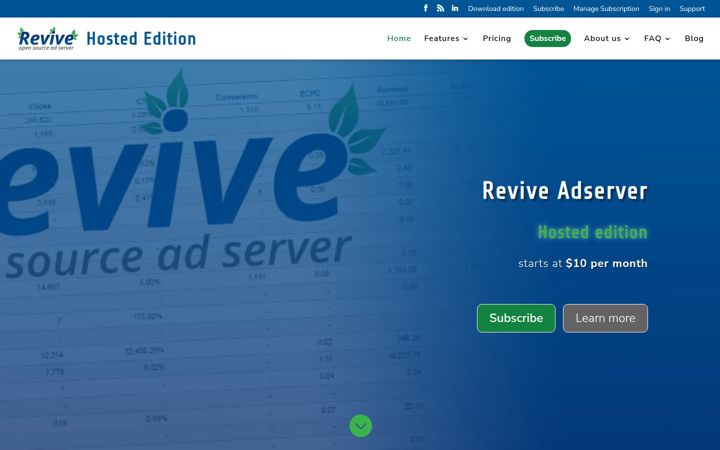Click the Subscribe link in the top bar

pyautogui.click(x=548, y=9)
